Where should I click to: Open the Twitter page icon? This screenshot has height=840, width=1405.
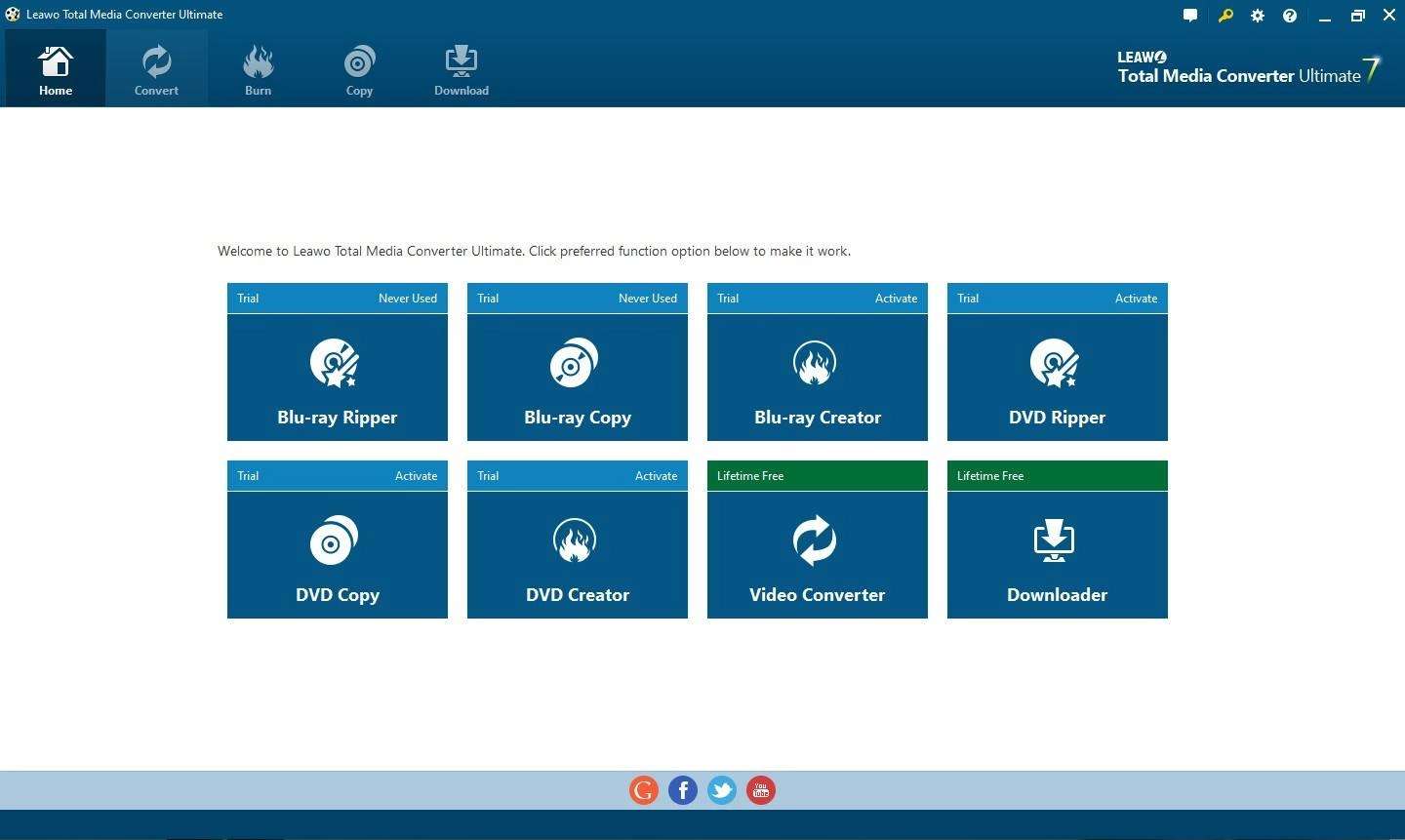tap(722, 790)
